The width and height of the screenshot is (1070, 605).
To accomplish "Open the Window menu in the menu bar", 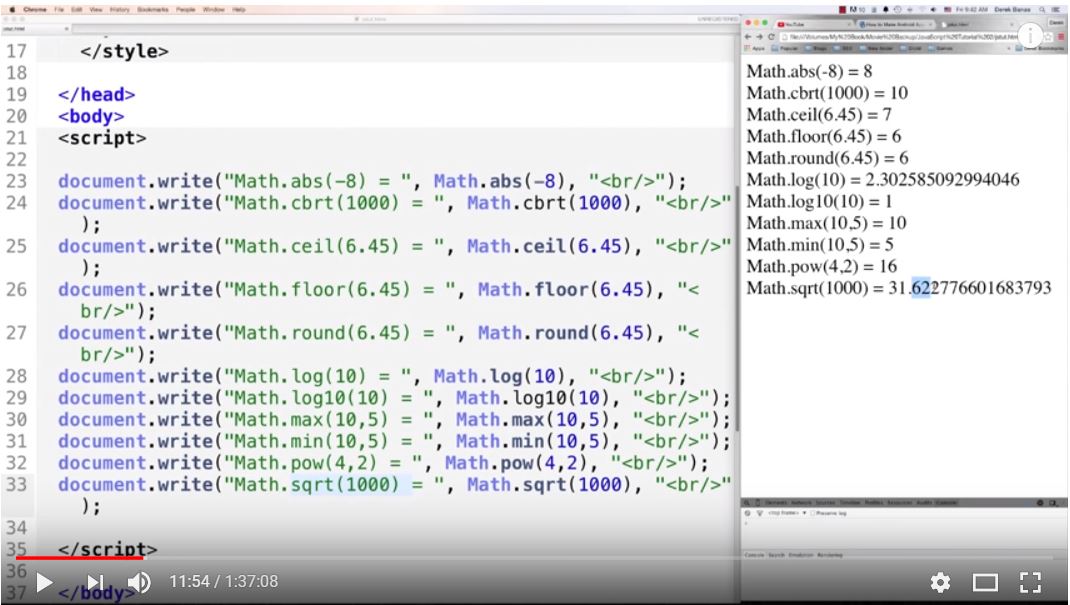I will click(x=214, y=10).
